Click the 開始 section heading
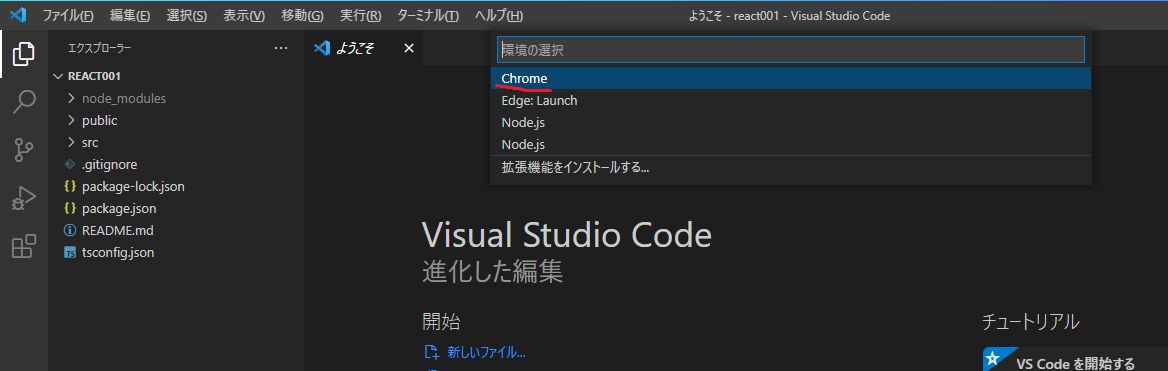 [441, 321]
